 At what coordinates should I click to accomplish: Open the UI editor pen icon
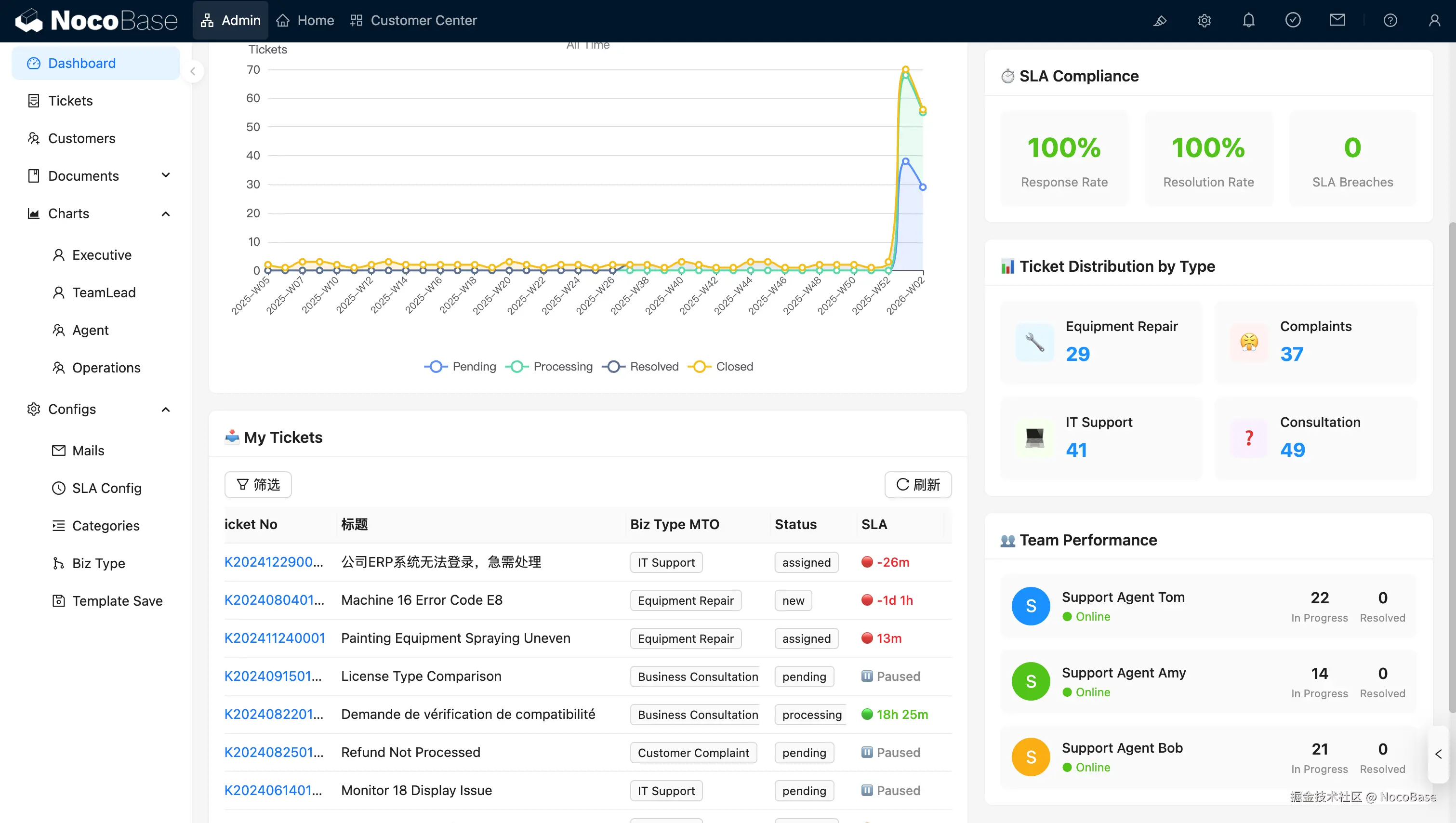click(x=1160, y=21)
